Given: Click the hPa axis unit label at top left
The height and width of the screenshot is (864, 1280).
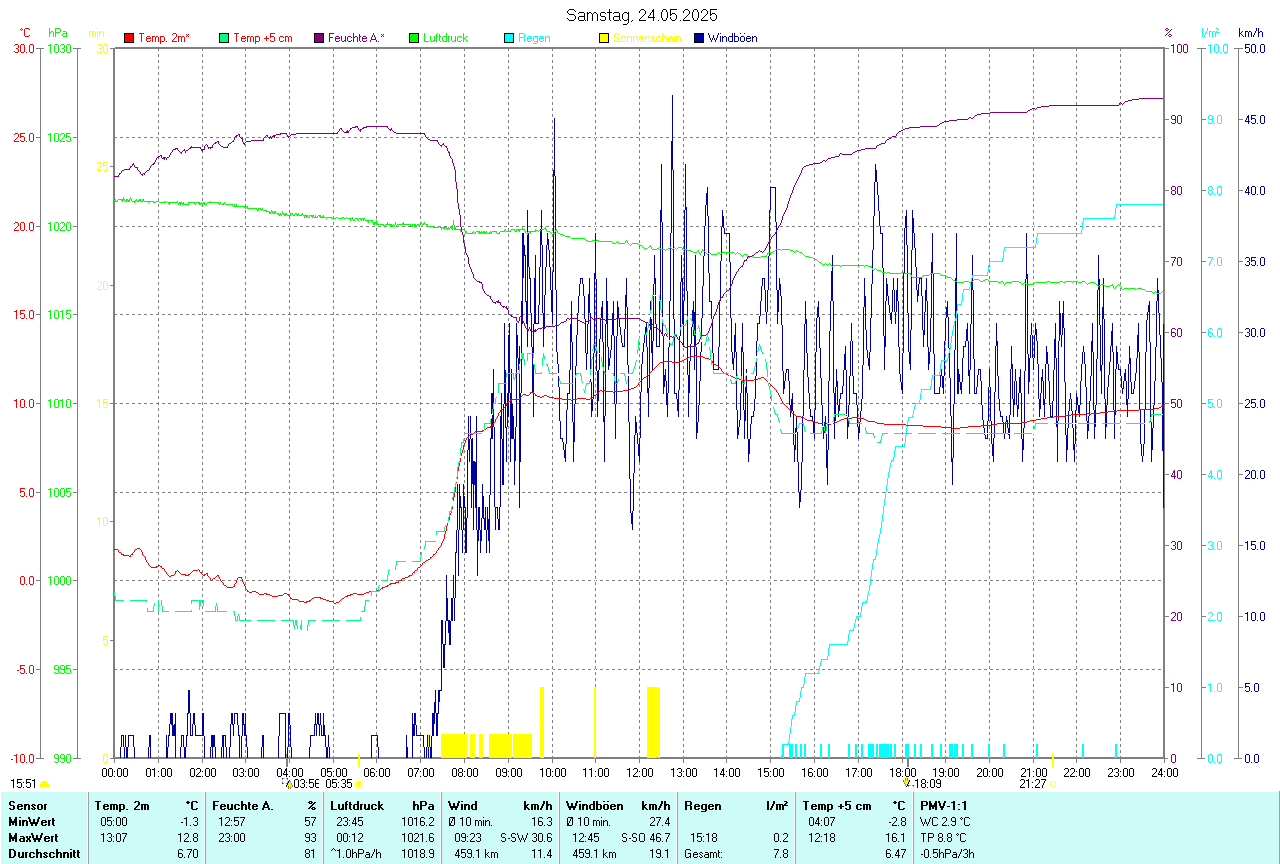Looking at the screenshot, I should (57, 33).
